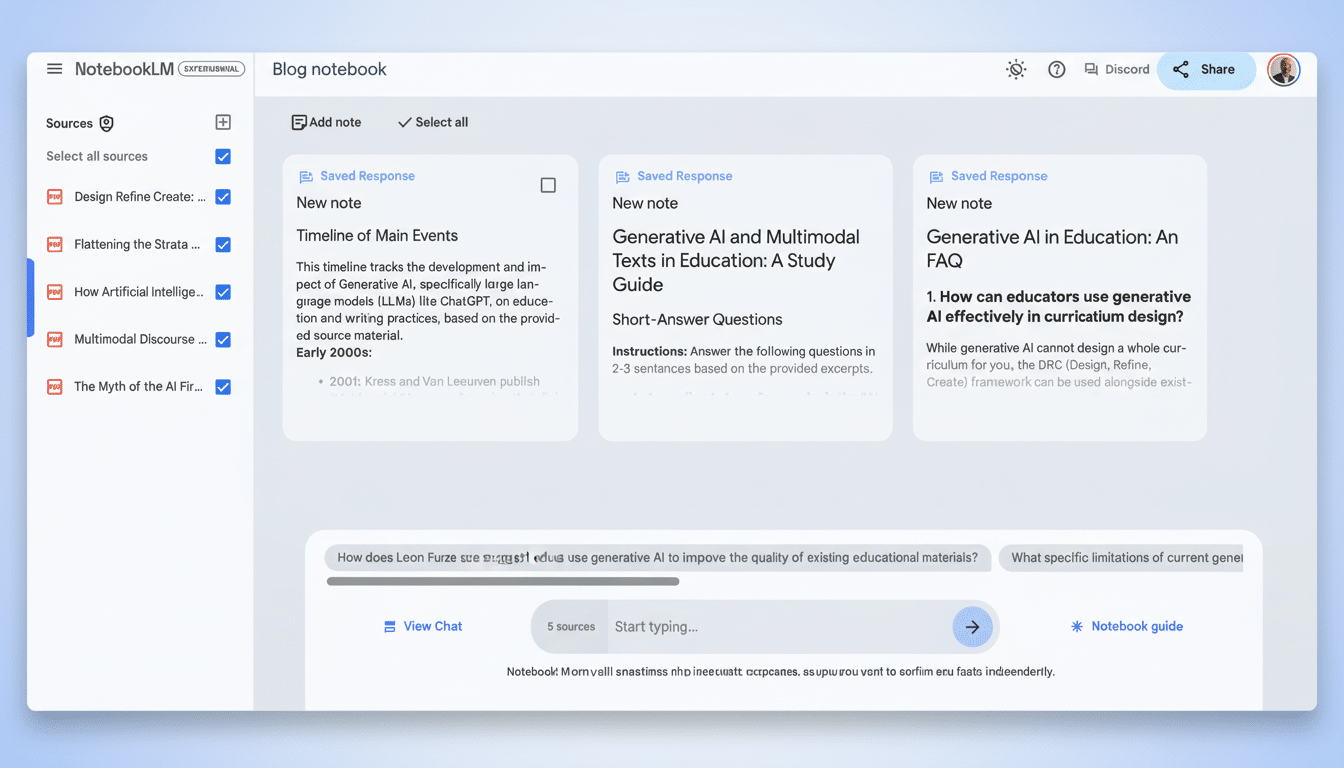Click the Start typing input field

point(700,626)
